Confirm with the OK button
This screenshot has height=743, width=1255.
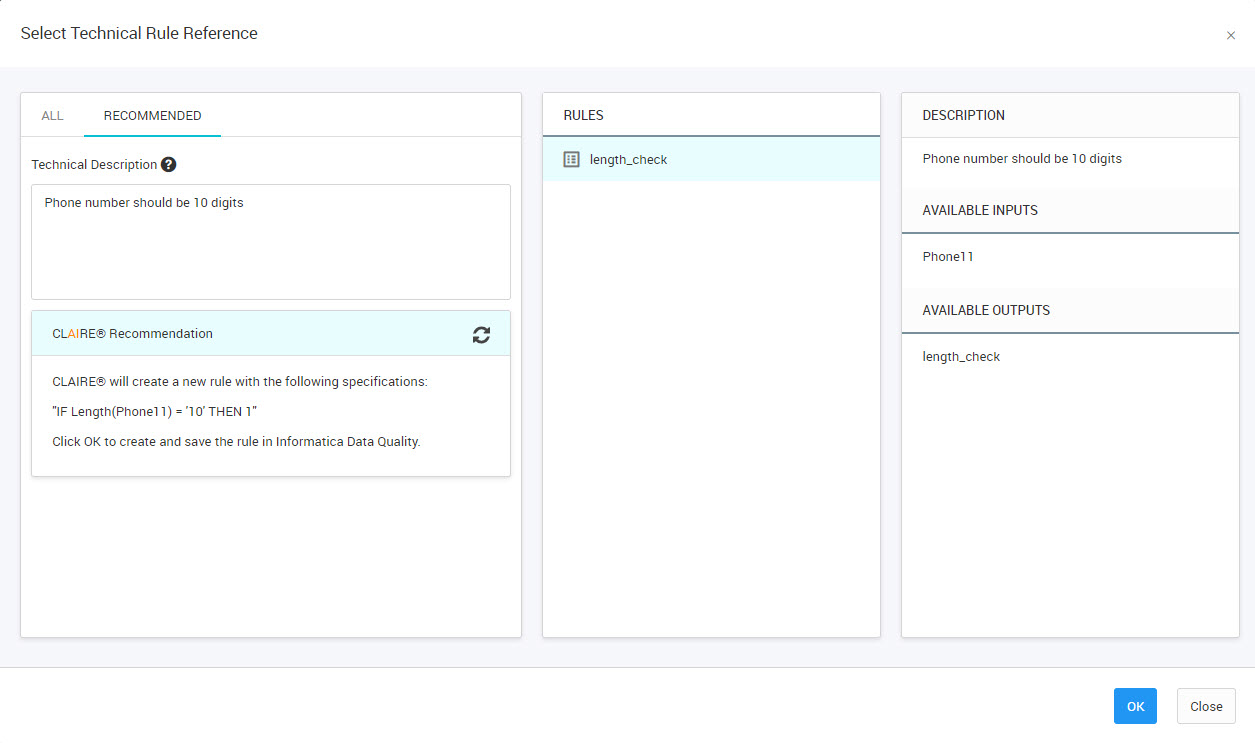tap(1135, 706)
